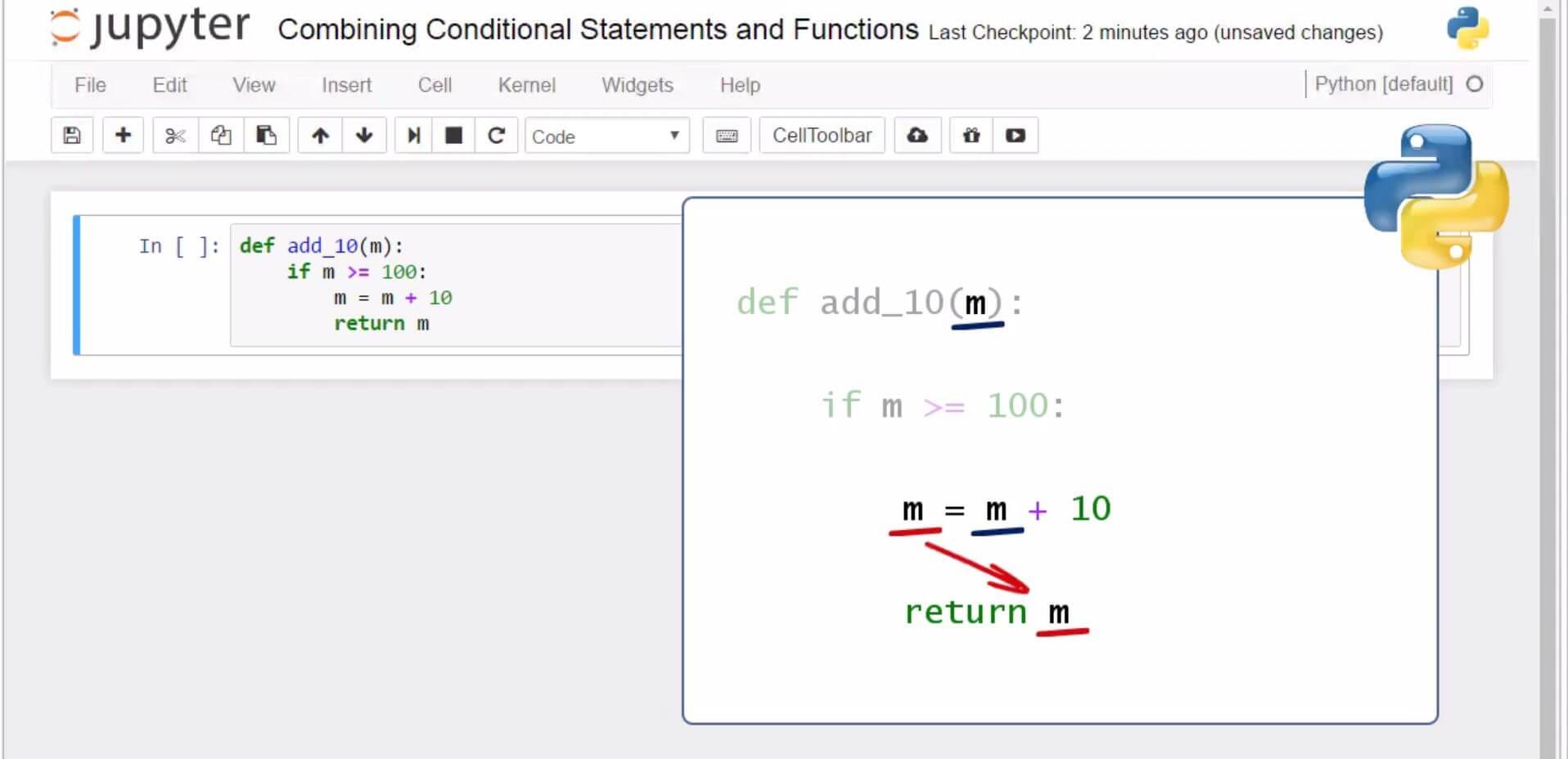Click the small Python logo in header
This screenshot has height=759, width=1568.
point(1467,28)
